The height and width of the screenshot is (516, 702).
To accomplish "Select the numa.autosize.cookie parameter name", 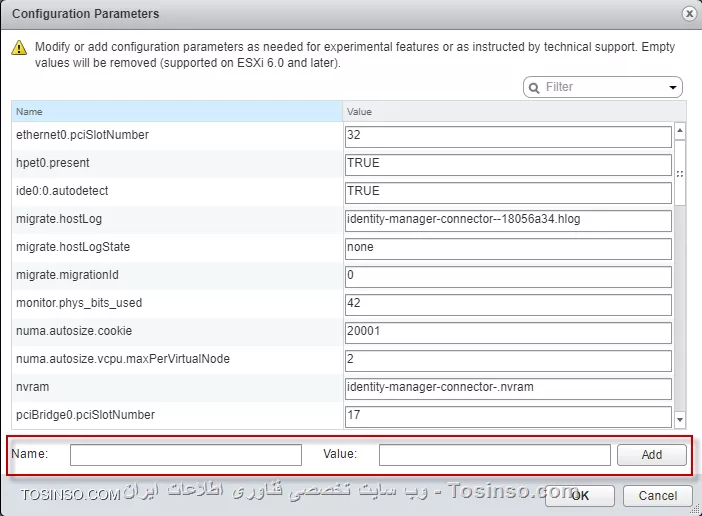I will pos(74,331).
